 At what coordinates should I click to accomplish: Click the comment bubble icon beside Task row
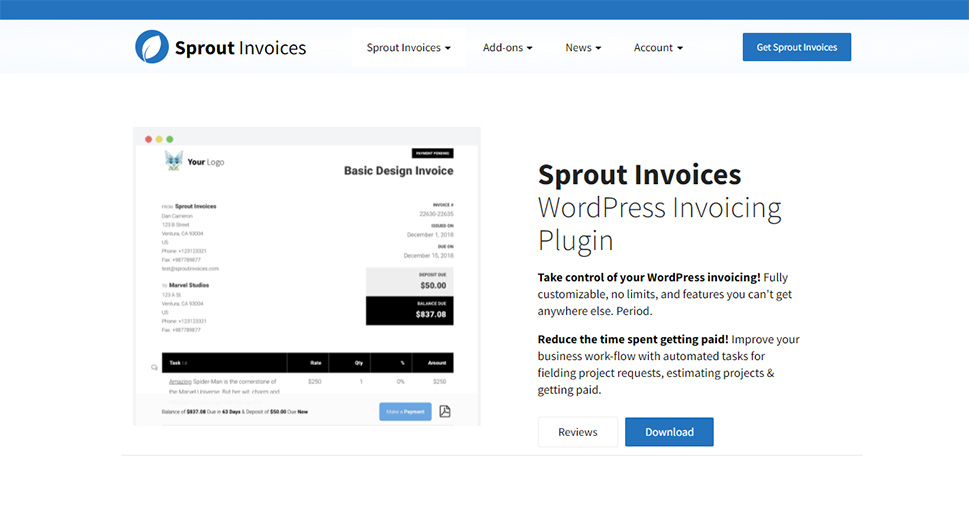pyautogui.click(x=154, y=367)
